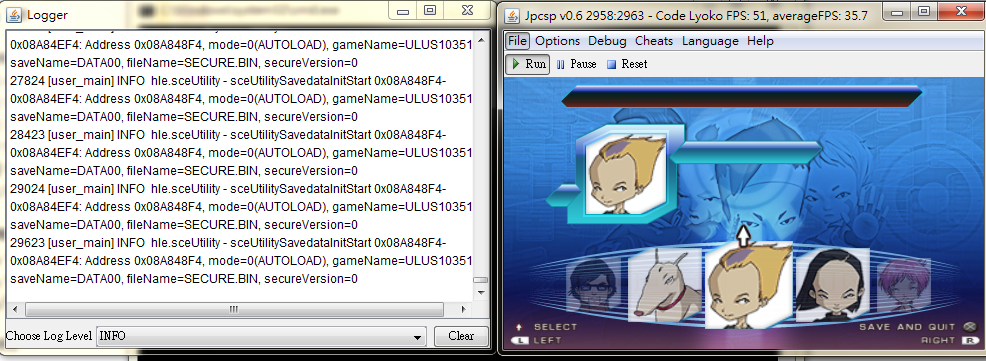Click the Java icon in Logger title bar

tap(14, 14)
